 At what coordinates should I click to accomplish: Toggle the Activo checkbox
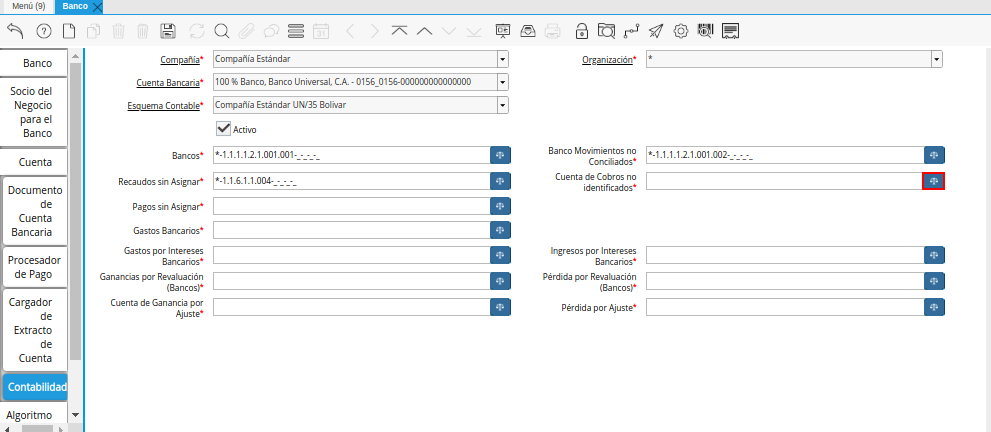pos(223,129)
